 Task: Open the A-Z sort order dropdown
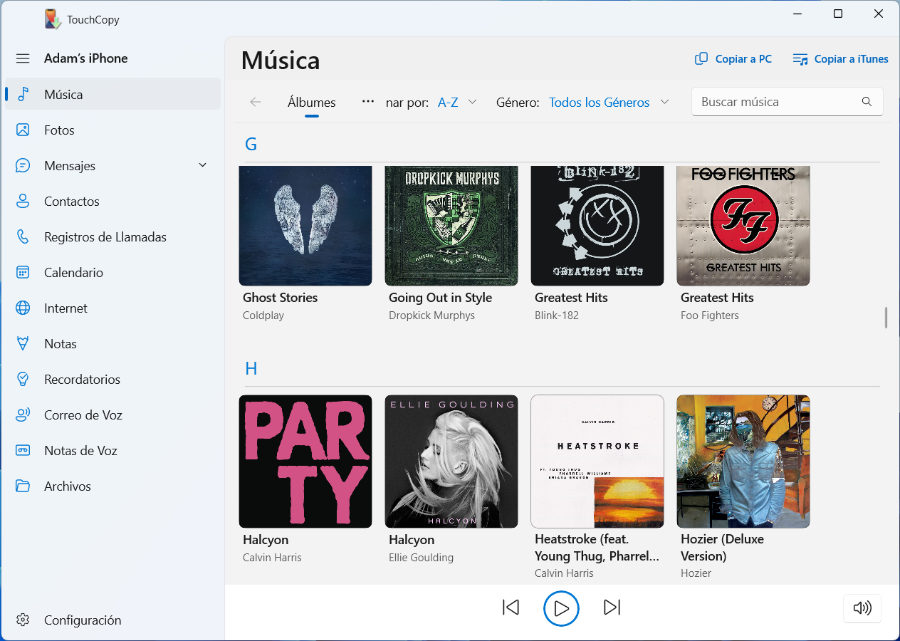click(x=457, y=102)
